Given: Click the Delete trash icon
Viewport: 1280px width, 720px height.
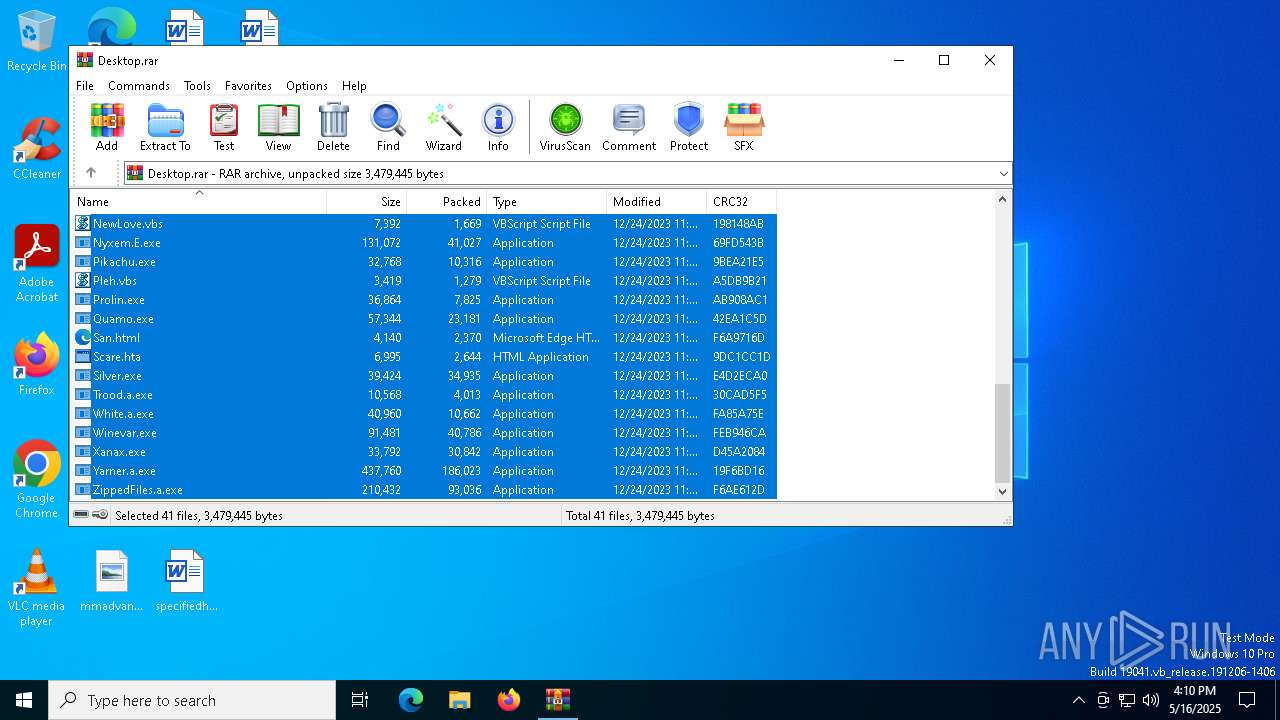Looking at the screenshot, I should point(333,127).
